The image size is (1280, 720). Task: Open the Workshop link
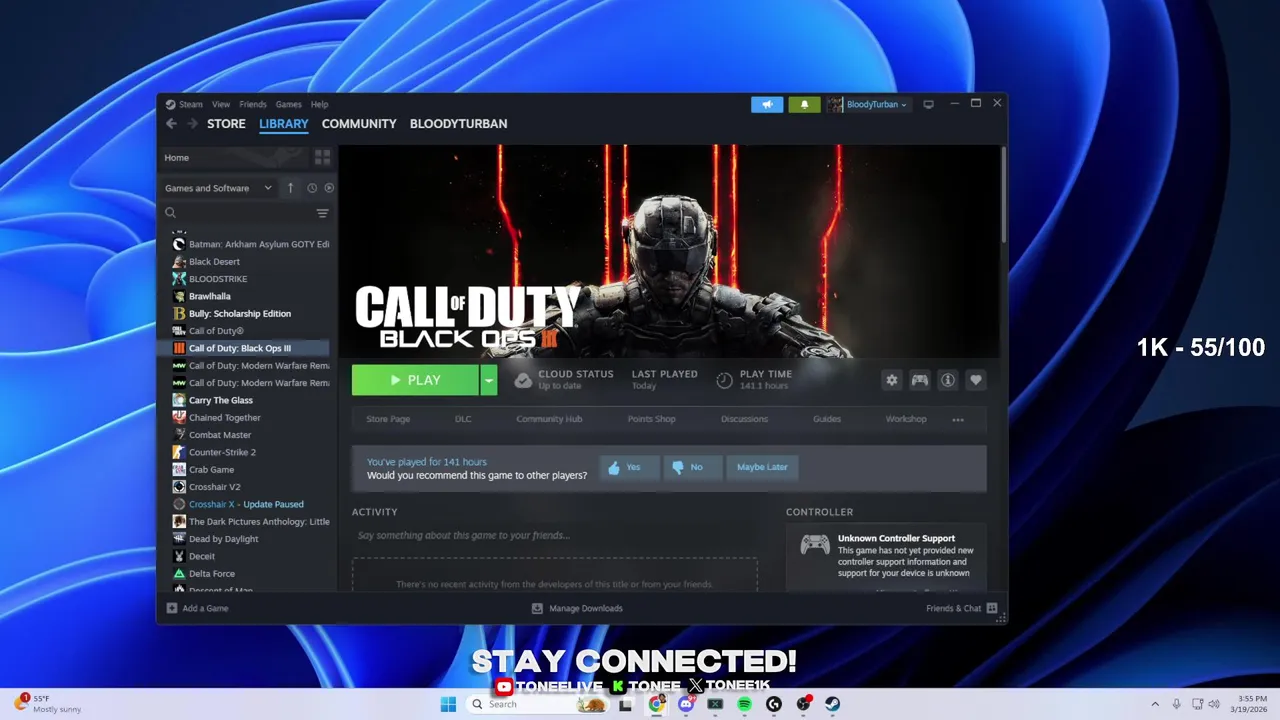(x=906, y=419)
